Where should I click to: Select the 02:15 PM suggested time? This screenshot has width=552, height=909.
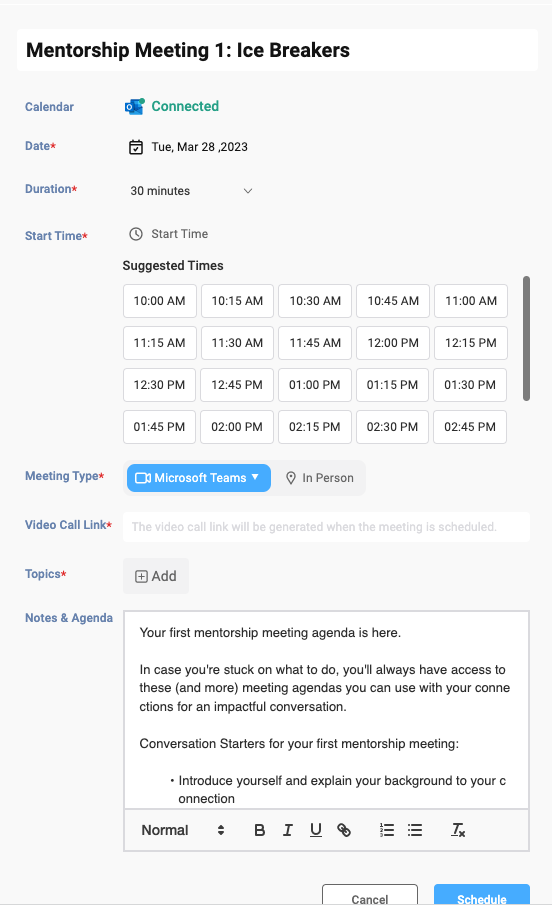point(315,427)
